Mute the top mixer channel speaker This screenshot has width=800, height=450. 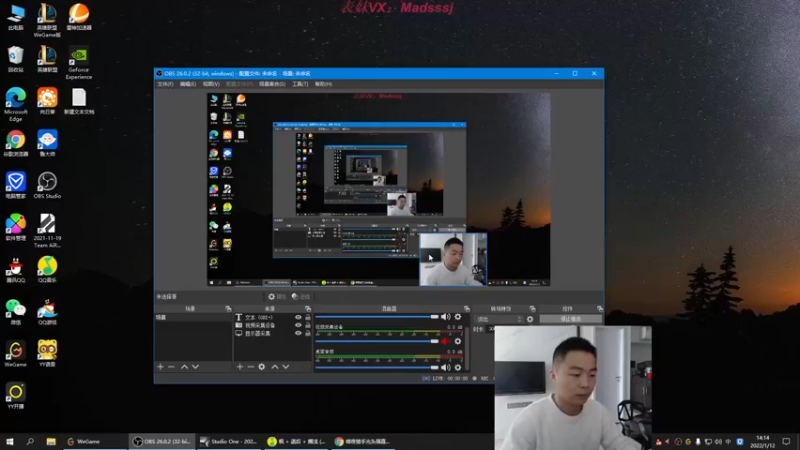coord(445,317)
